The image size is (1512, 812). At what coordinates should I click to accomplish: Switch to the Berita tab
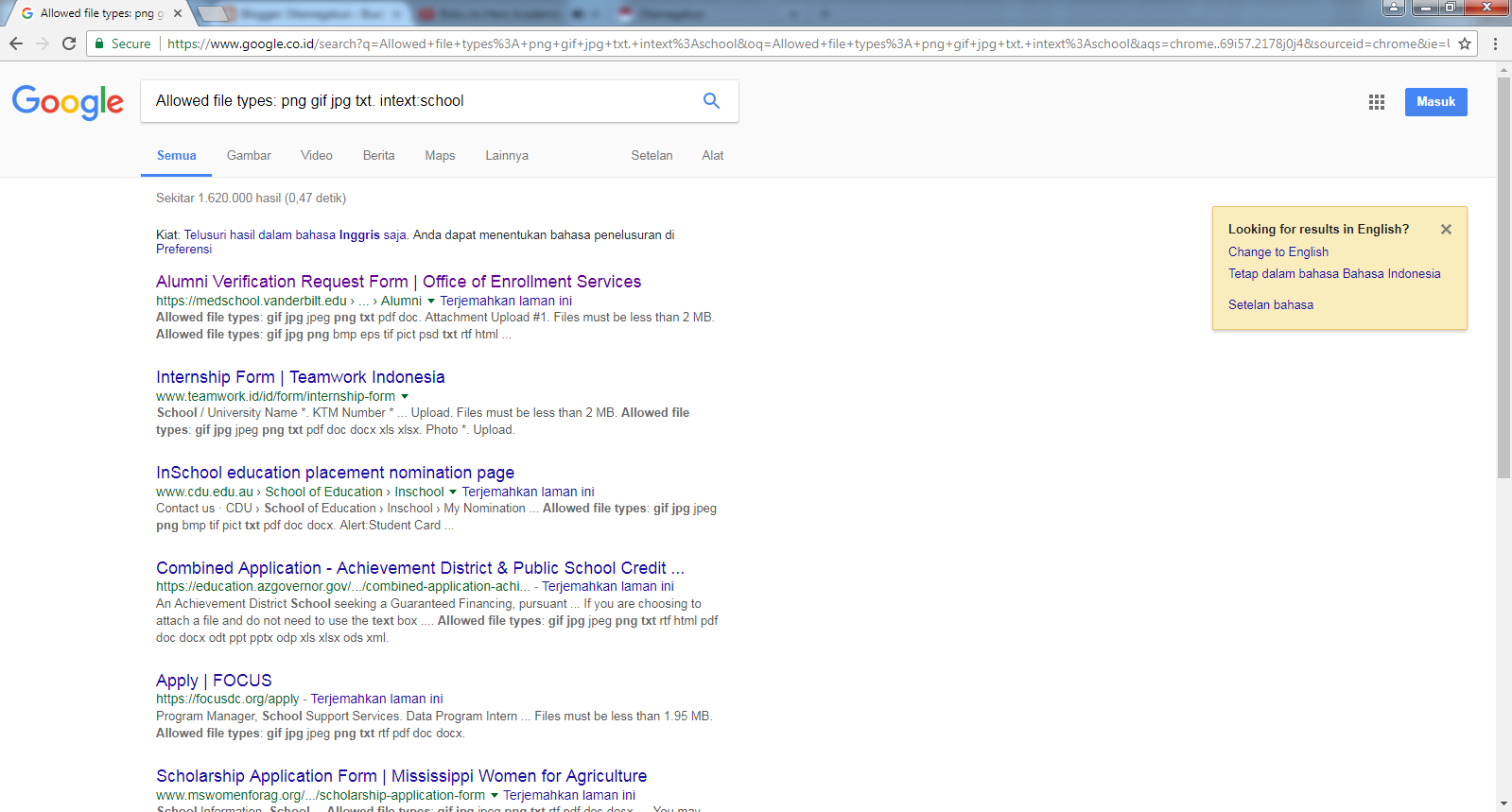click(379, 156)
